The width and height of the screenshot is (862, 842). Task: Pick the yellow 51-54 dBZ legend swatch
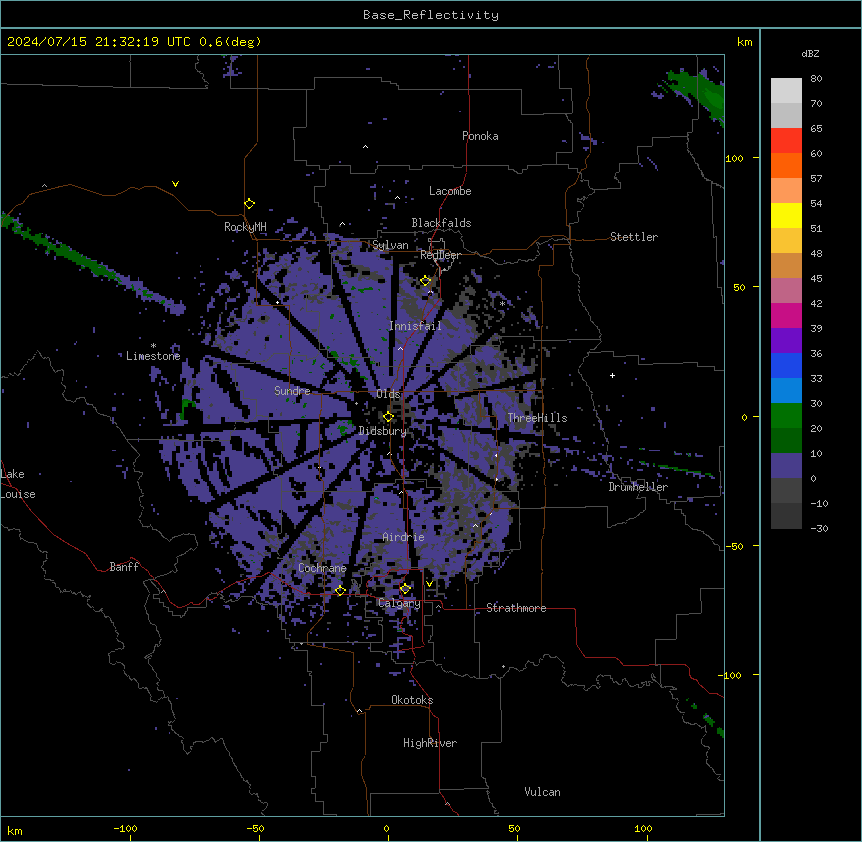[786, 215]
